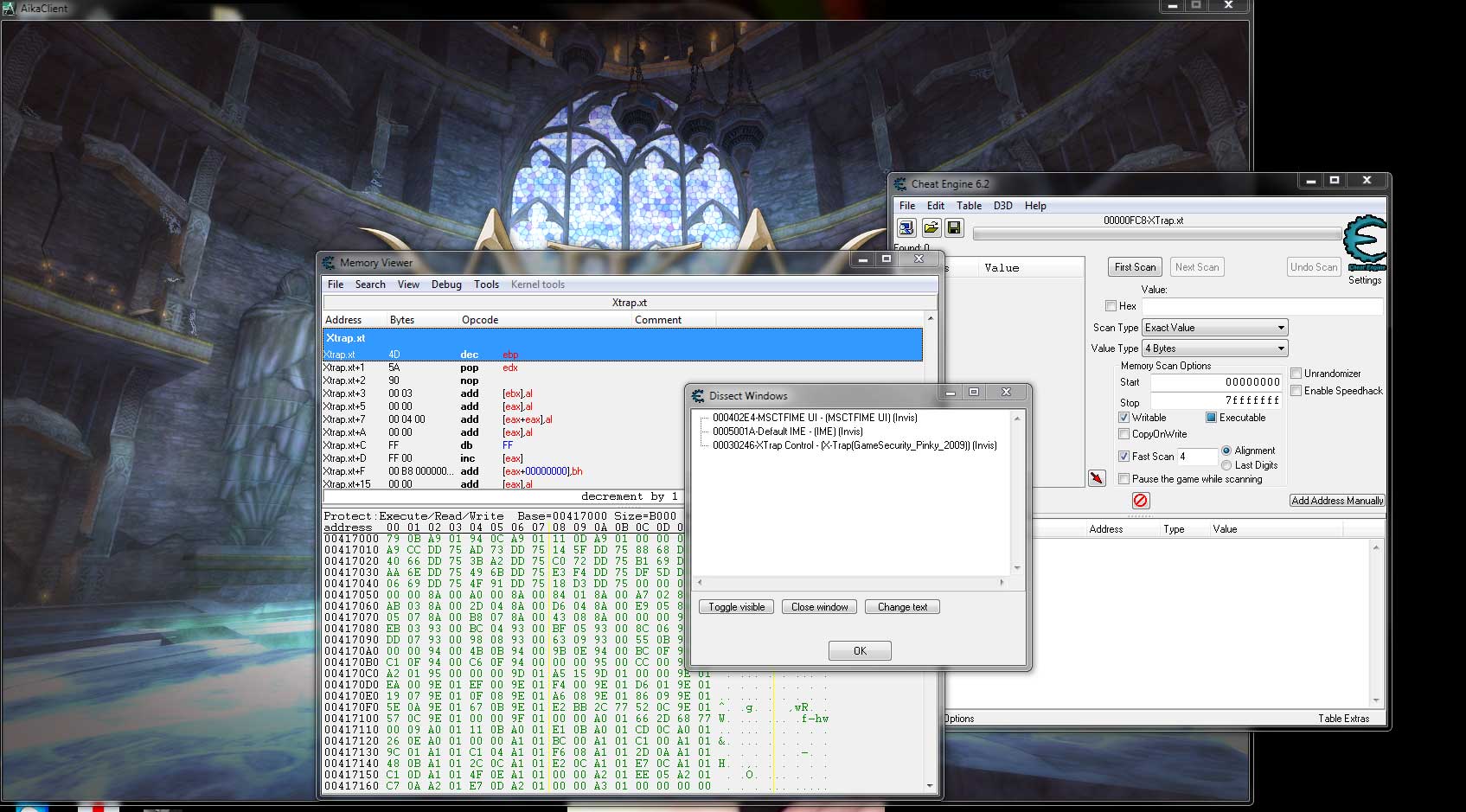Click the Change text button
This screenshot has width=1466, height=812.
tap(902, 607)
